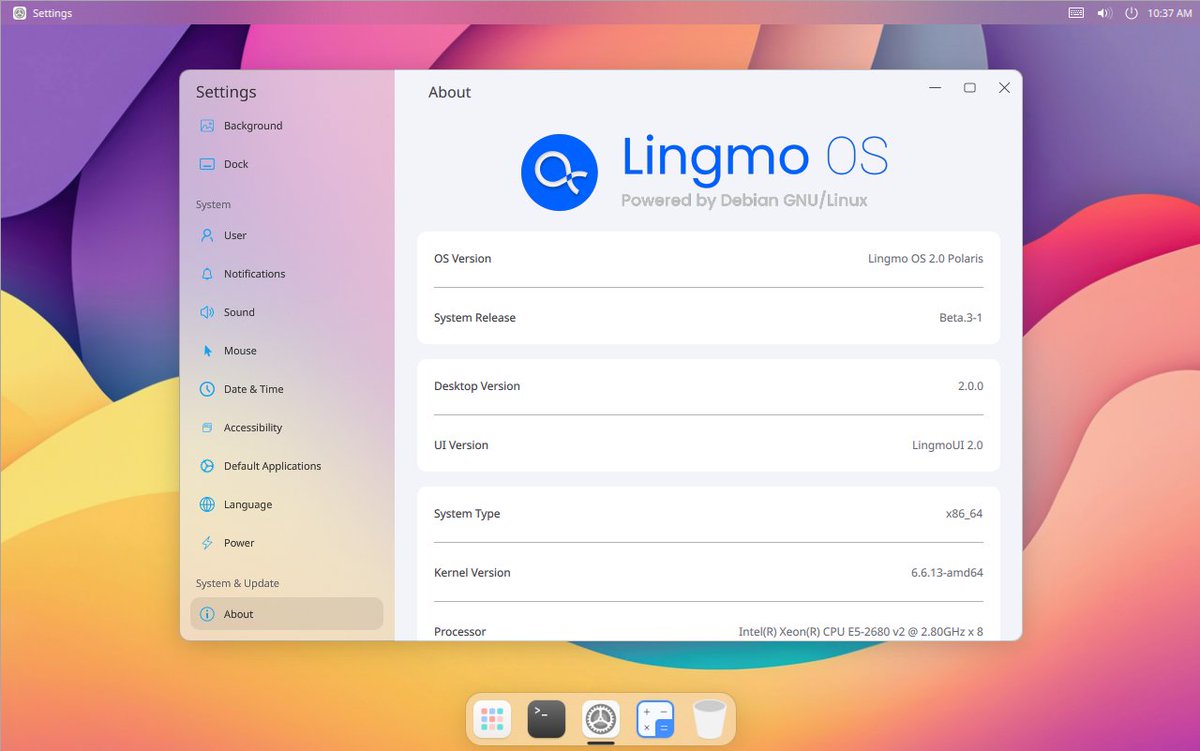Select the About sidebar entry
The width and height of the screenshot is (1200, 751).
tap(287, 614)
